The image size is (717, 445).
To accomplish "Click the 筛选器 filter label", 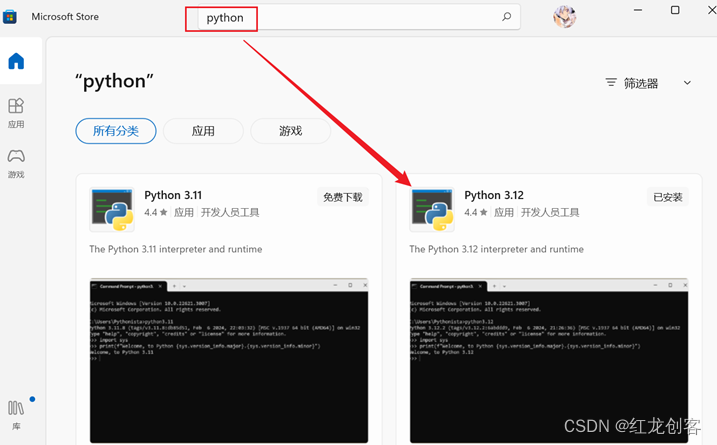I will pos(641,83).
